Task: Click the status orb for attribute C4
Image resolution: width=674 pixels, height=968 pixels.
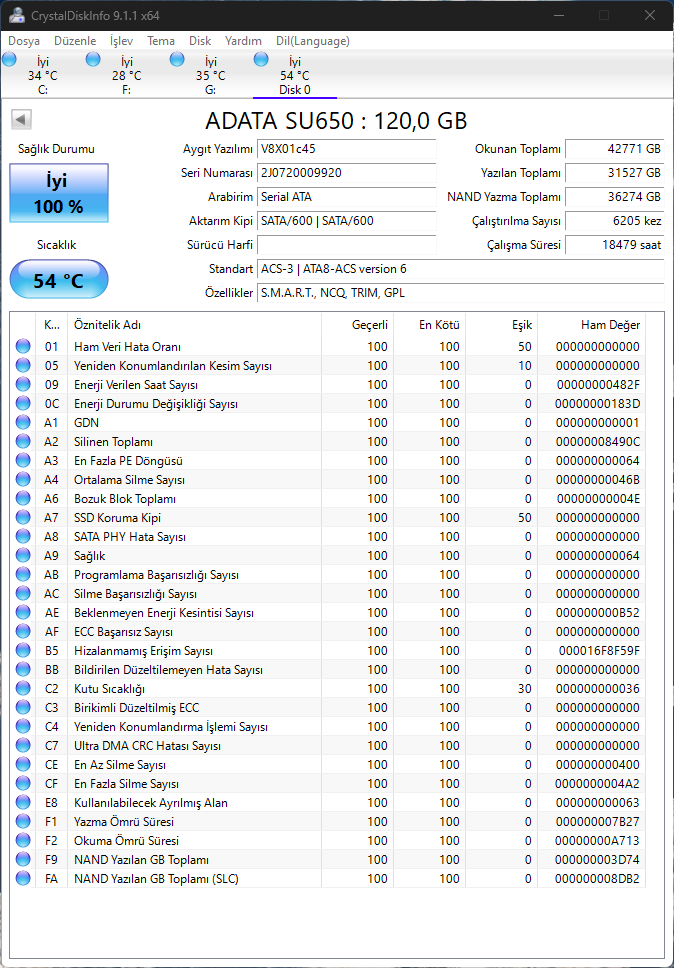Action: (x=23, y=727)
